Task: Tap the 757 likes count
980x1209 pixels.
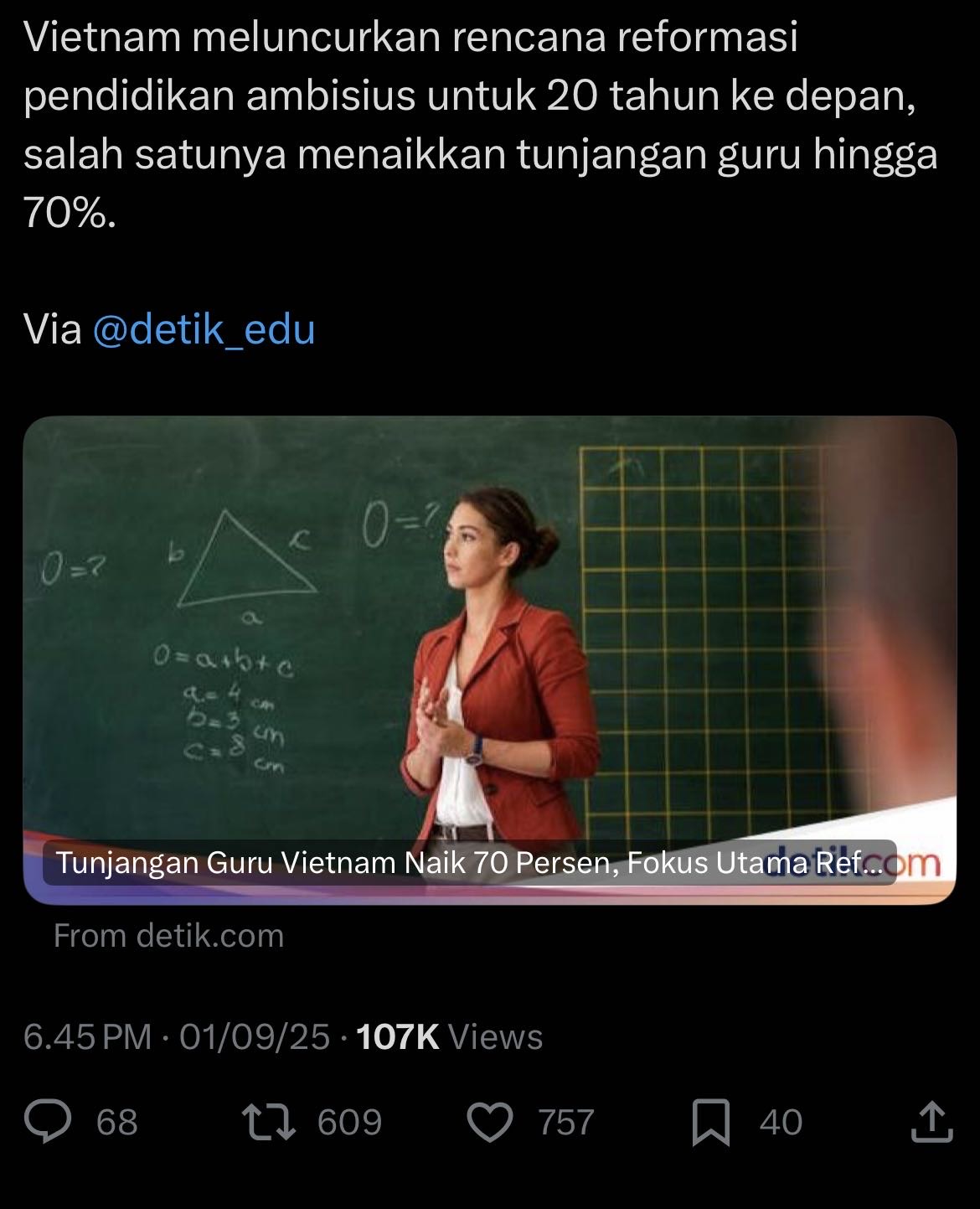Action: pos(566,1123)
